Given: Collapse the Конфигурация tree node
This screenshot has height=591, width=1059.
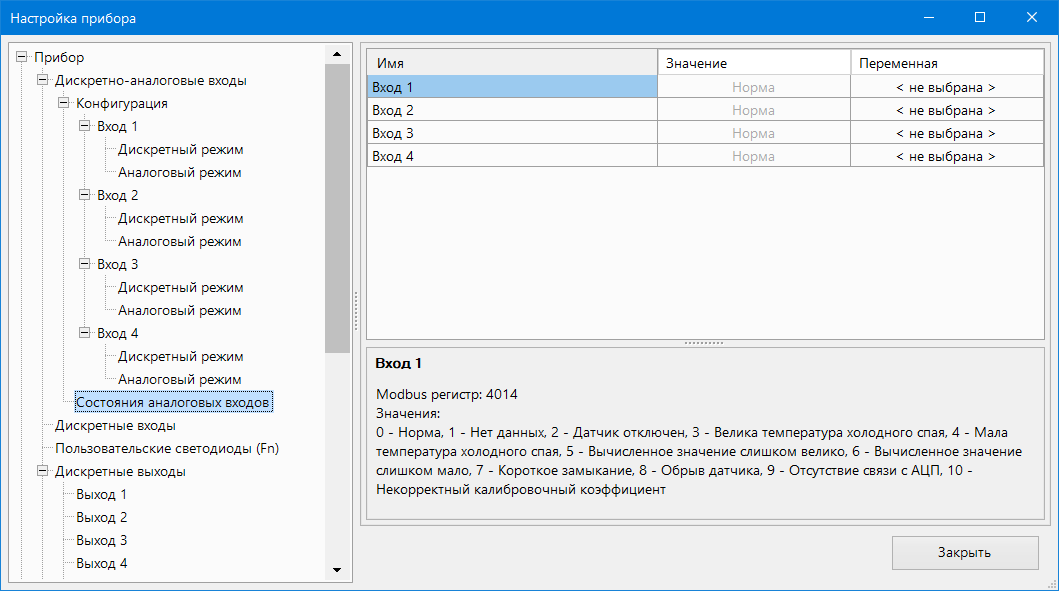Looking at the screenshot, I should tap(64, 104).
